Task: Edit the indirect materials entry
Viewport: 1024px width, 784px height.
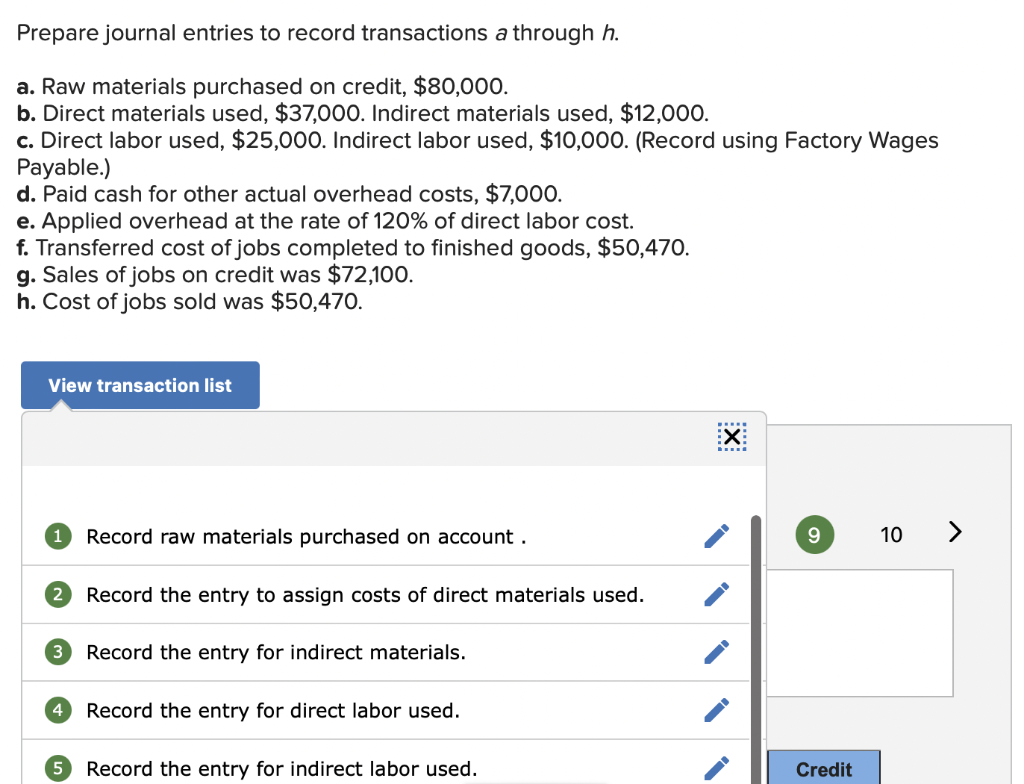Action: tap(716, 652)
